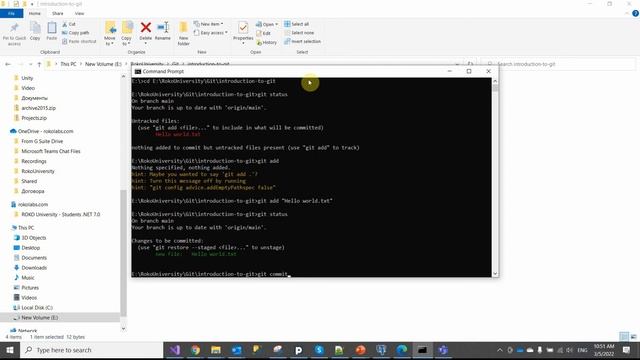Open Copy to dropdown
Image resolution: width=640 pixels, height=360 pixels.
pyautogui.click(x=127, y=33)
